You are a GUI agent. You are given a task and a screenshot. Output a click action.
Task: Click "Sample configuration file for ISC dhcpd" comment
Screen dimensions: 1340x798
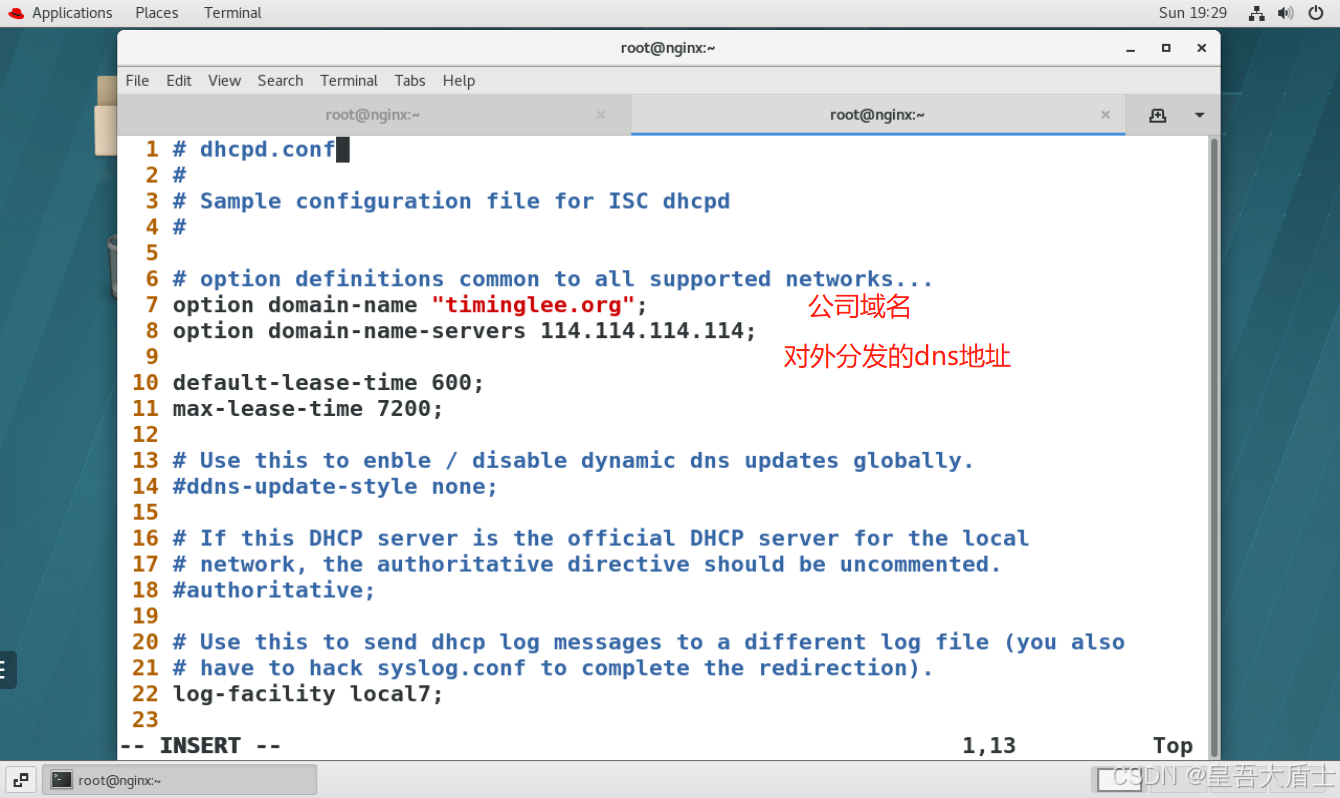tap(465, 201)
